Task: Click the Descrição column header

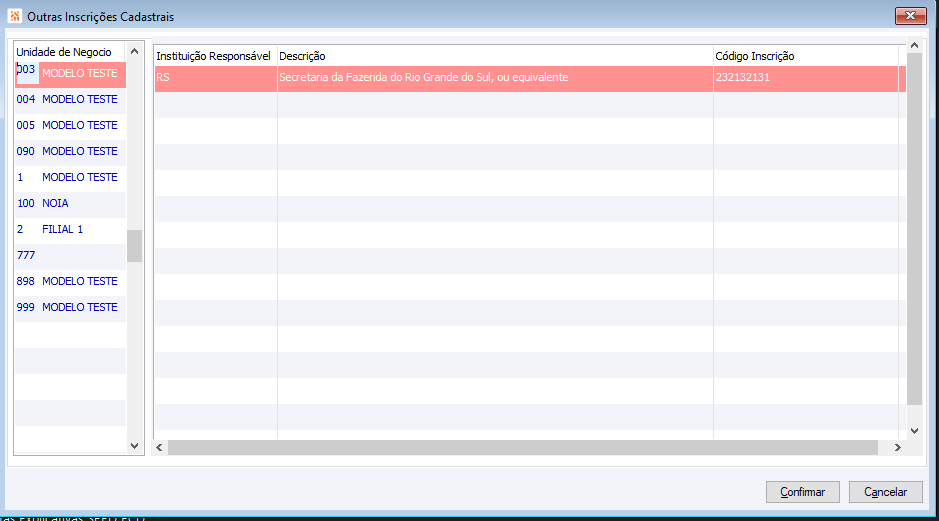Action: click(x=495, y=56)
